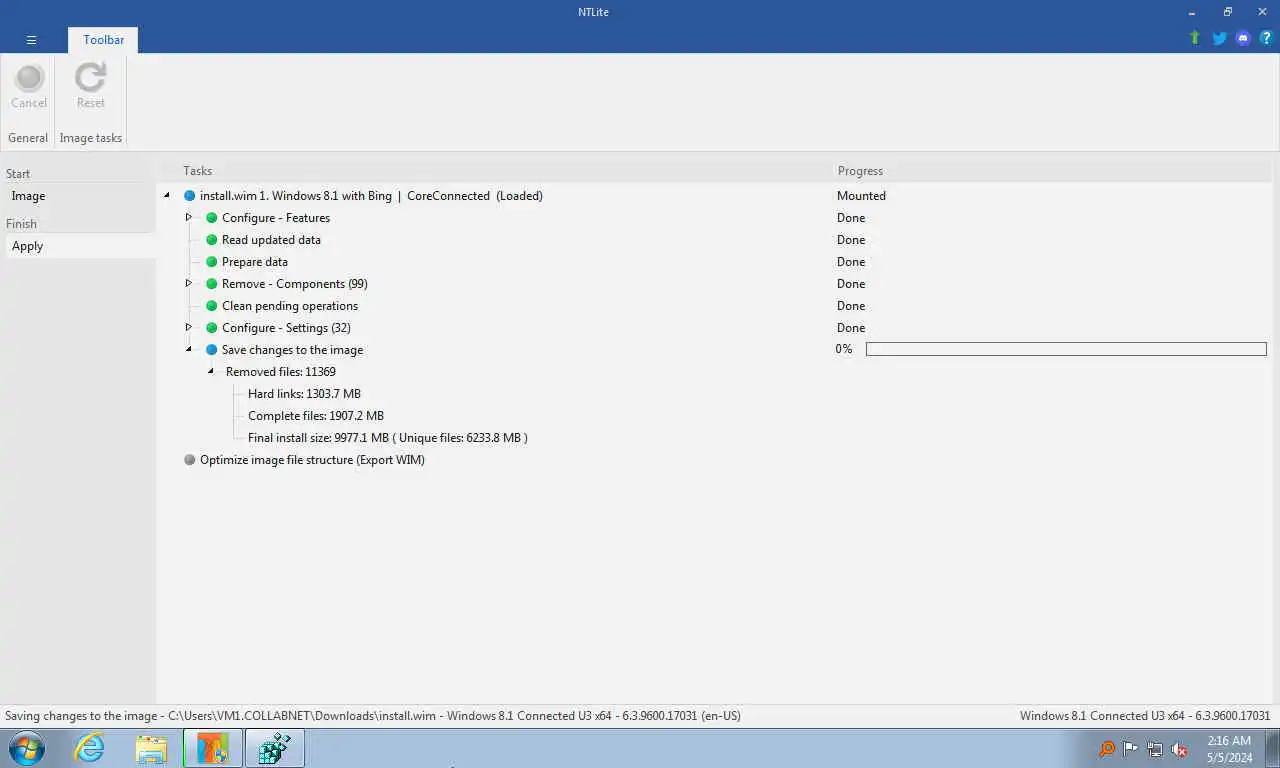Image resolution: width=1280 pixels, height=768 pixels.
Task: Click the muted volume tray icon
Action: pos(1179,749)
